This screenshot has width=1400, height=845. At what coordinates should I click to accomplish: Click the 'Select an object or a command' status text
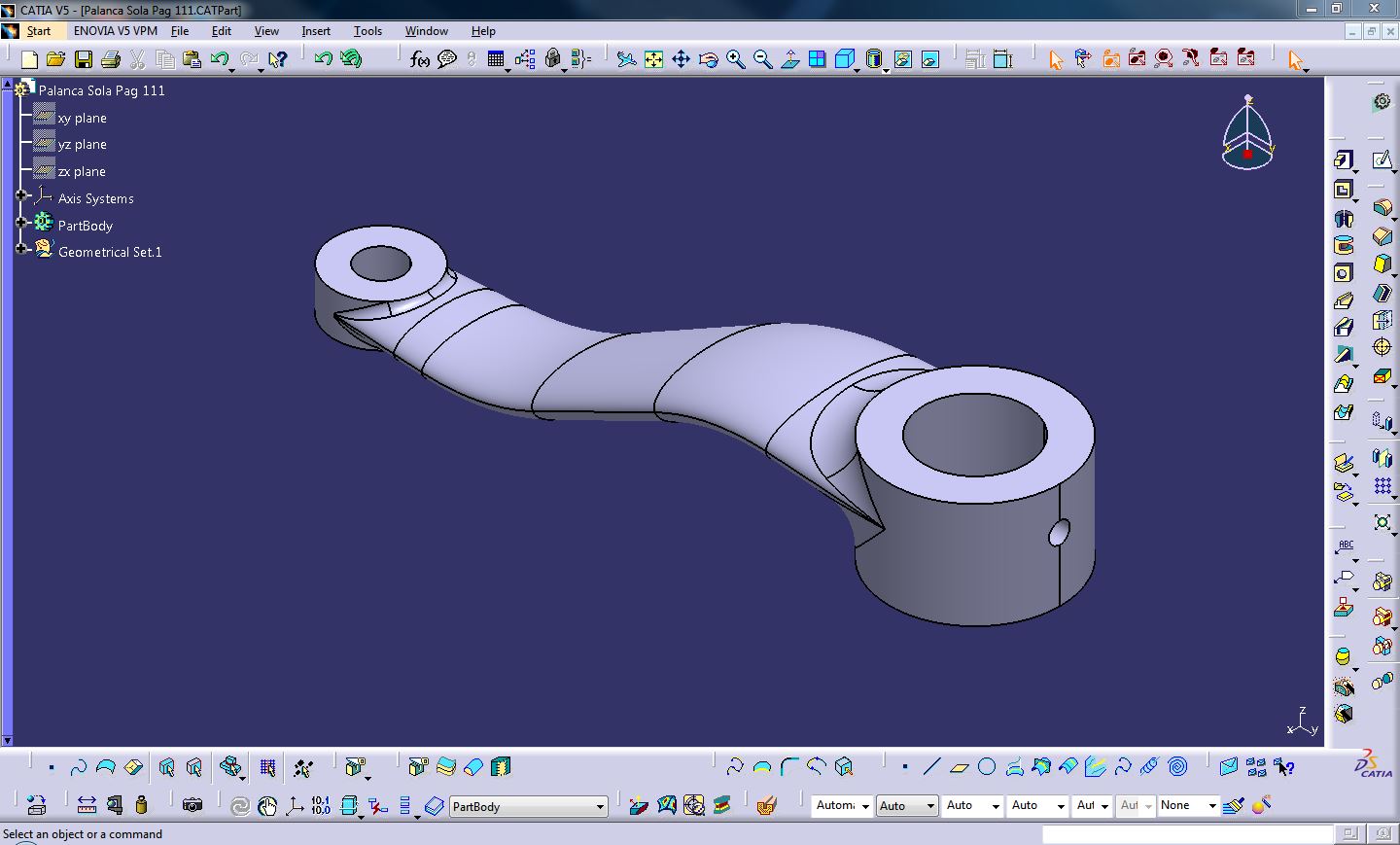[x=83, y=834]
